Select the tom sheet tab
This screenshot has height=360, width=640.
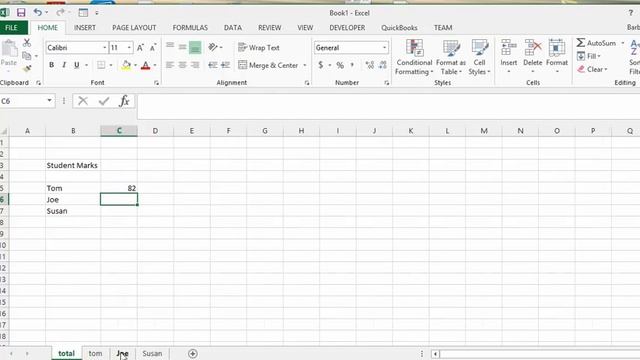(95, 353)
